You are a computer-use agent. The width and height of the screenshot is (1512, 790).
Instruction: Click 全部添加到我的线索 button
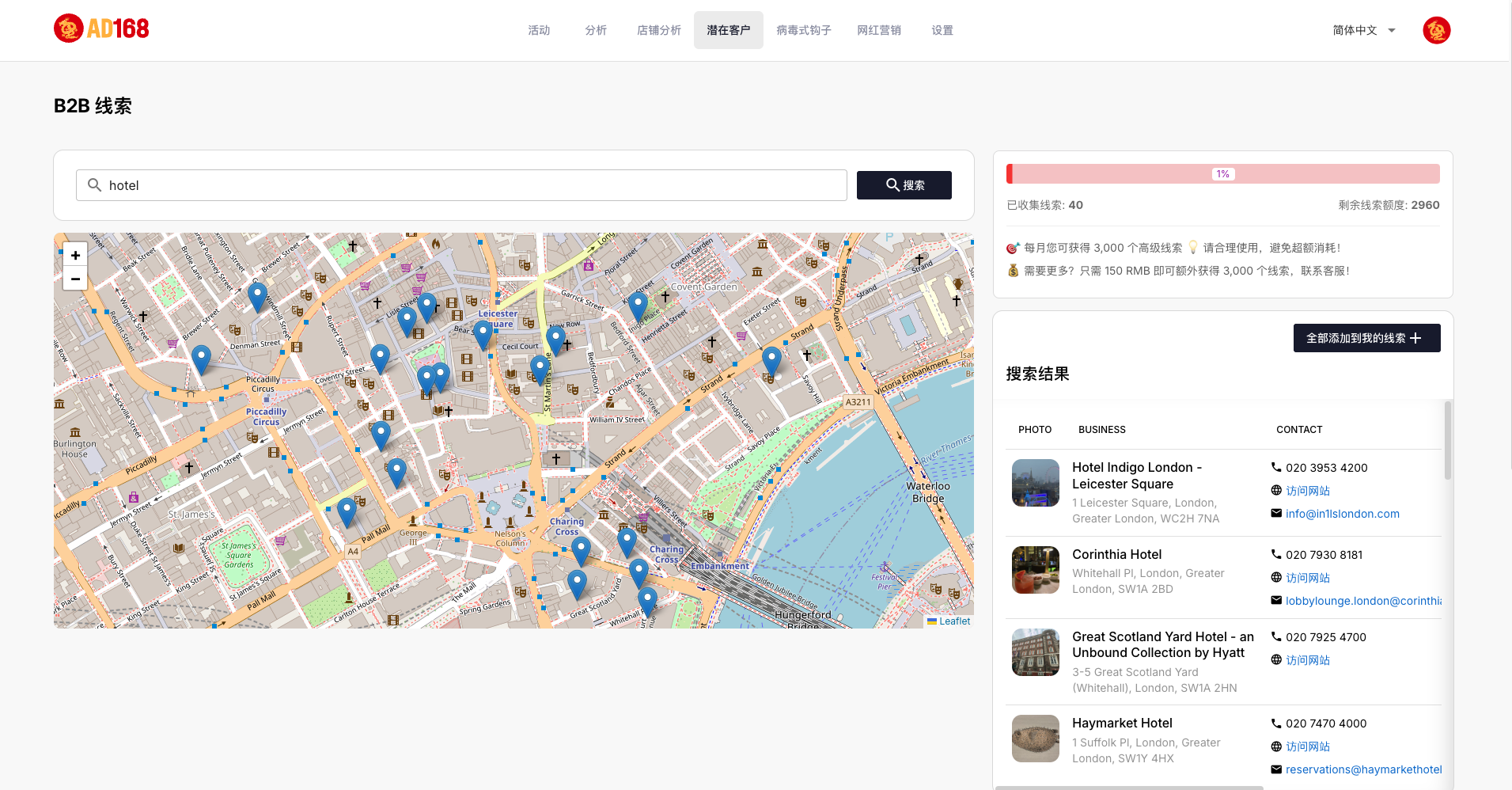click(x=1366, y=338)
